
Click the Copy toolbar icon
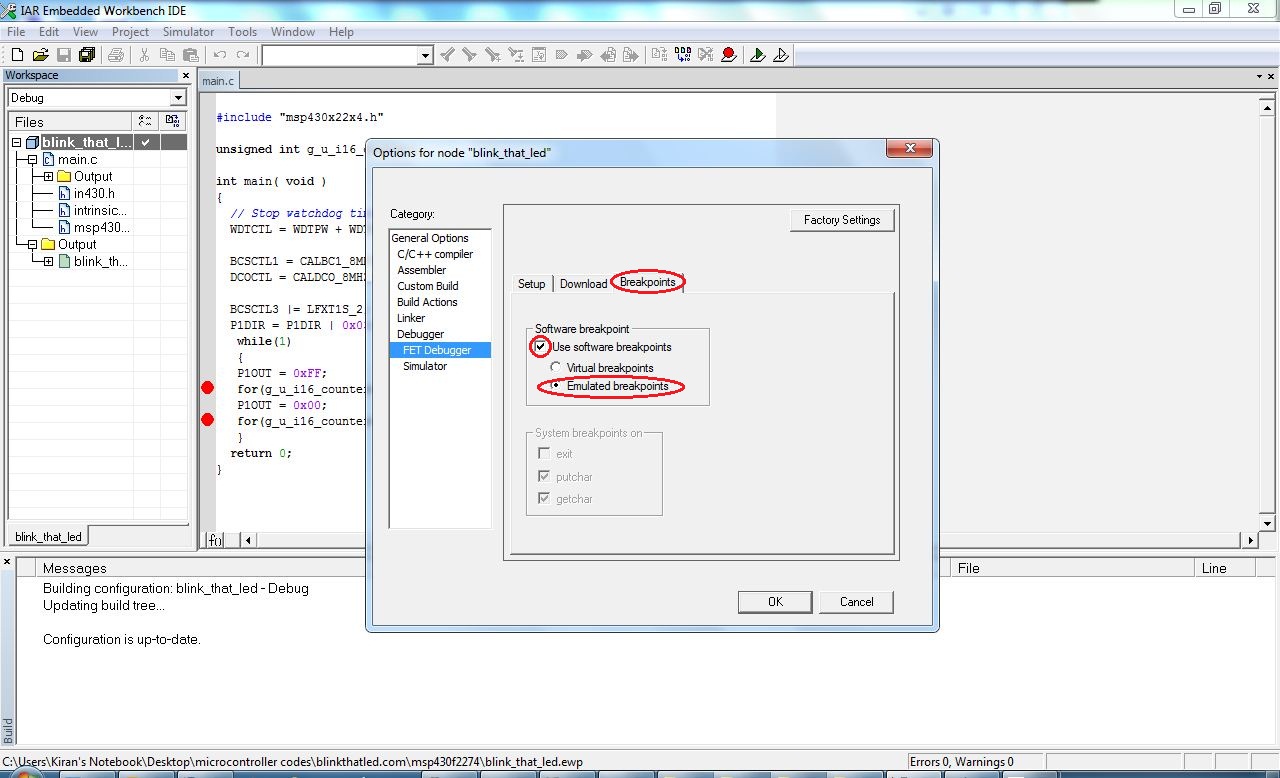coord(167,55)
